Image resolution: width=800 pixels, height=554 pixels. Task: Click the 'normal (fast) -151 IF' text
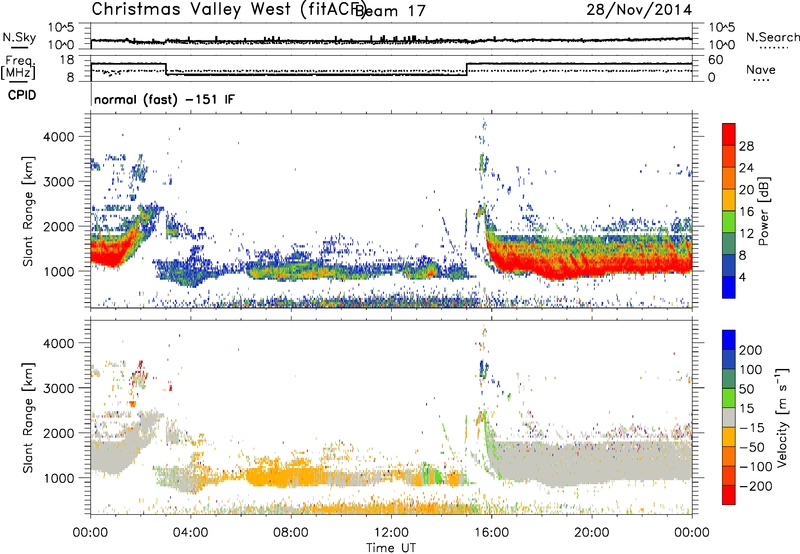coord(164,99)
